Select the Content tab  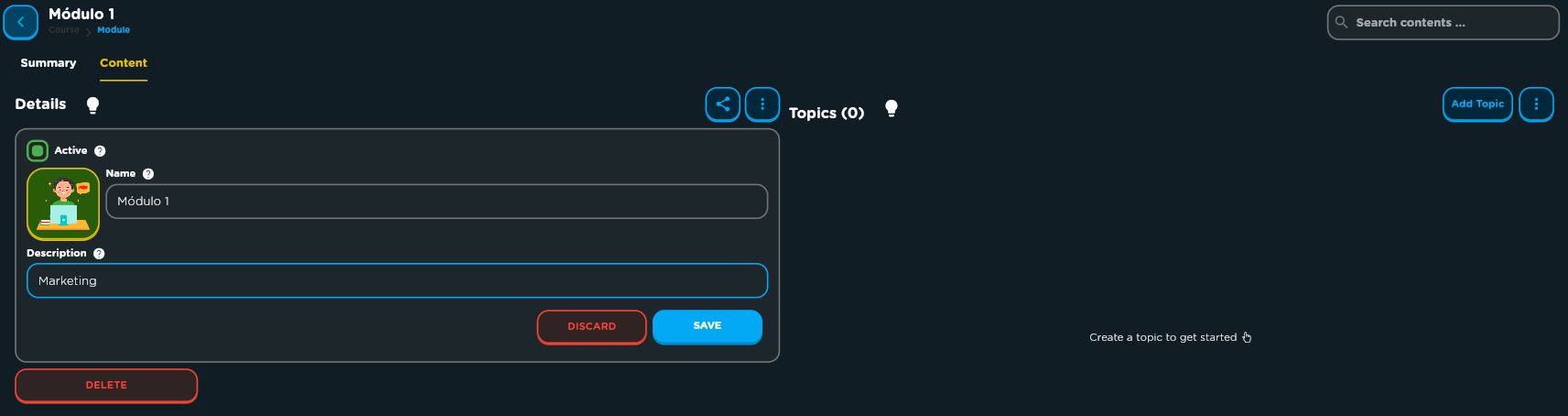tap(124, 63)
